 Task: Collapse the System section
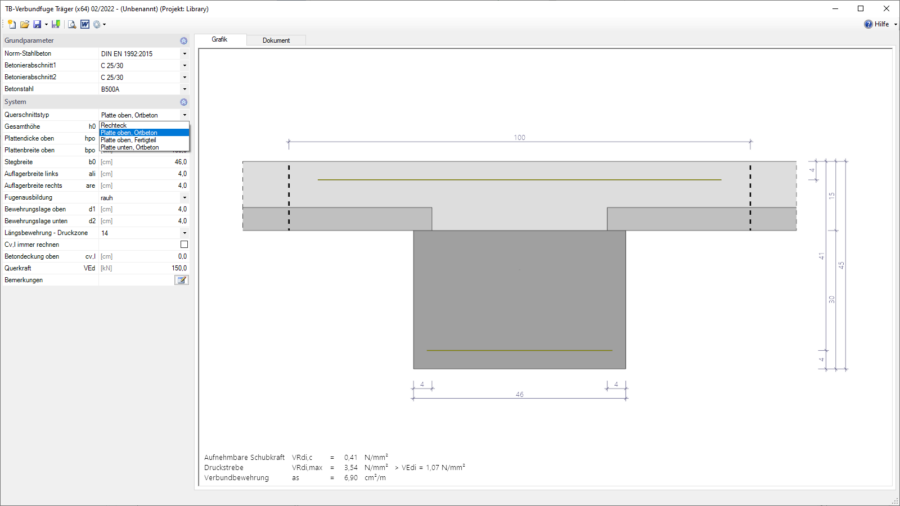pos(184,102)
